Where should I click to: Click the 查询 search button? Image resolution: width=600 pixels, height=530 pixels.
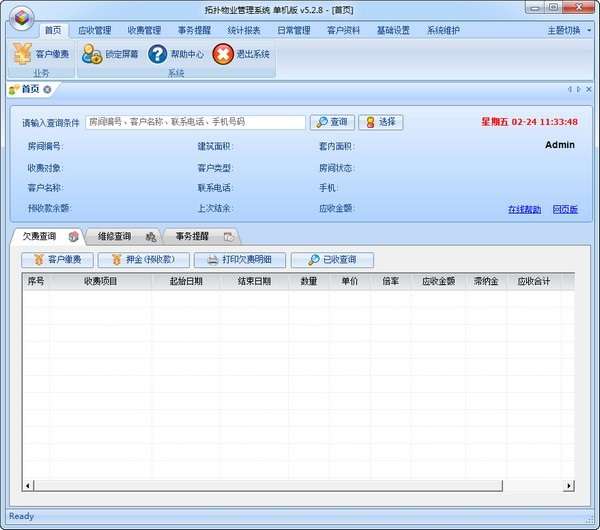click(333, 122)
